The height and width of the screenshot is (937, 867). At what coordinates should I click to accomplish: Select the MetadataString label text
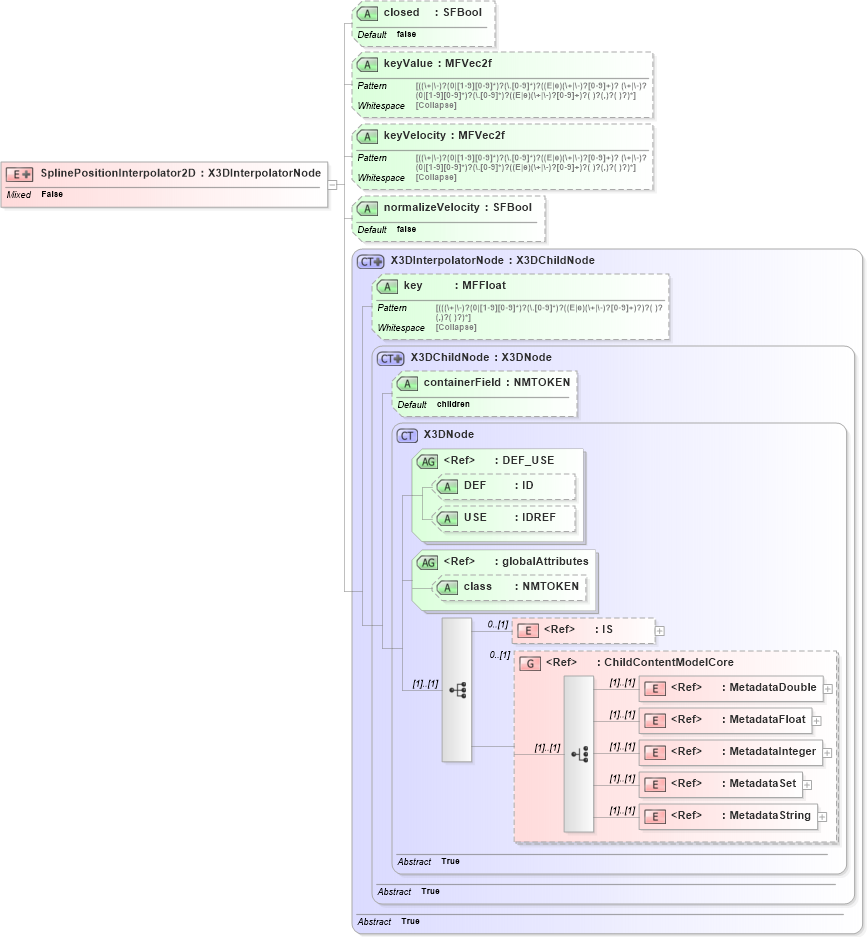coord(770,816)
